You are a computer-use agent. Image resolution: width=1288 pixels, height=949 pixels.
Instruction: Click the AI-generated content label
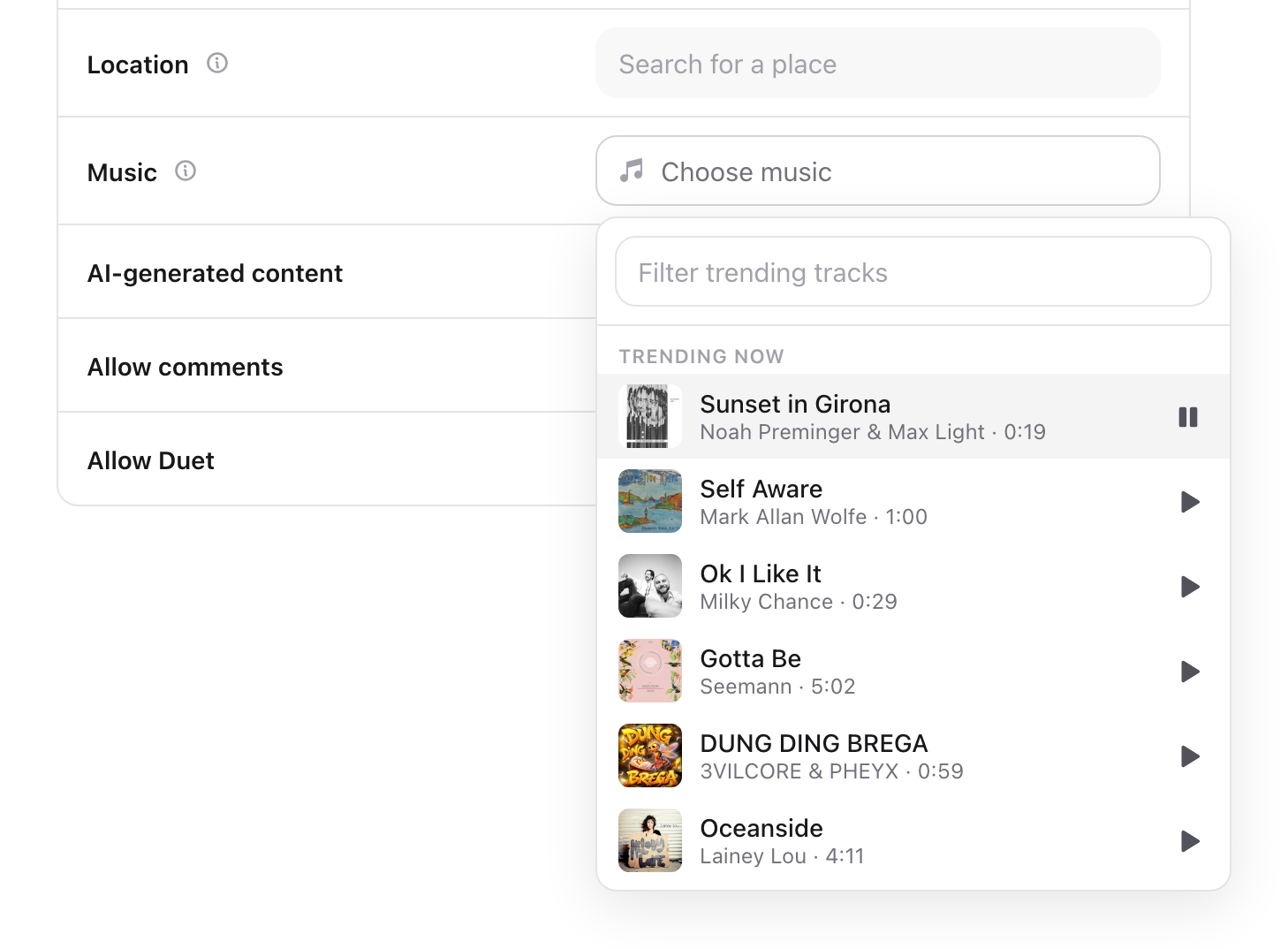pos(215,274)
